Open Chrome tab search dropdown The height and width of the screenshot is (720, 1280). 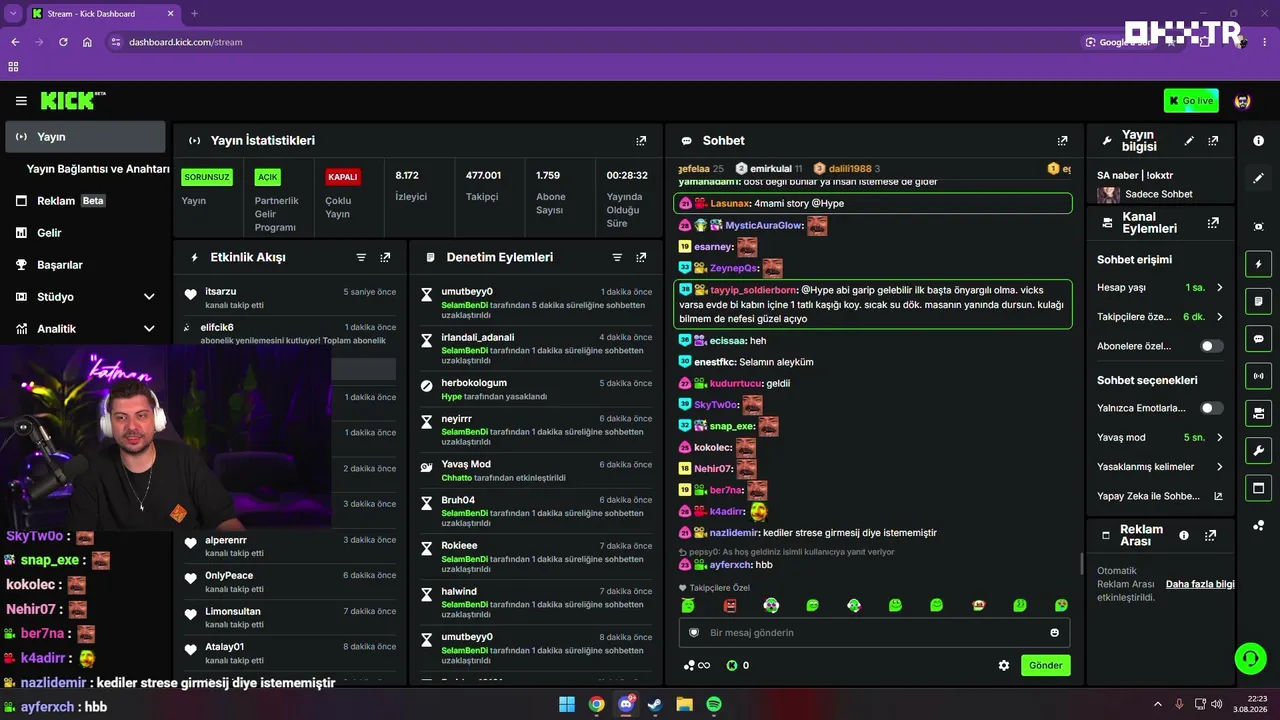tap(13, 14)
